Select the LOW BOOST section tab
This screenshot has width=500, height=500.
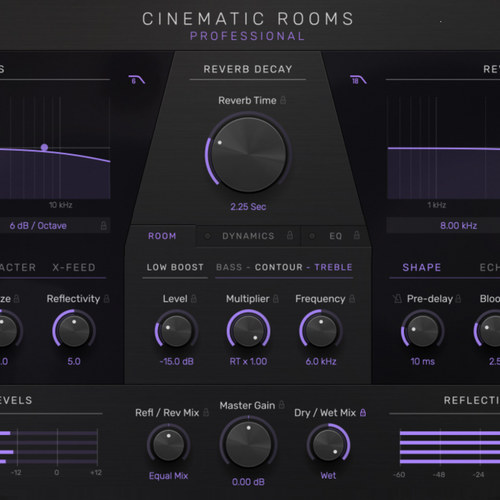coord(175,267)
